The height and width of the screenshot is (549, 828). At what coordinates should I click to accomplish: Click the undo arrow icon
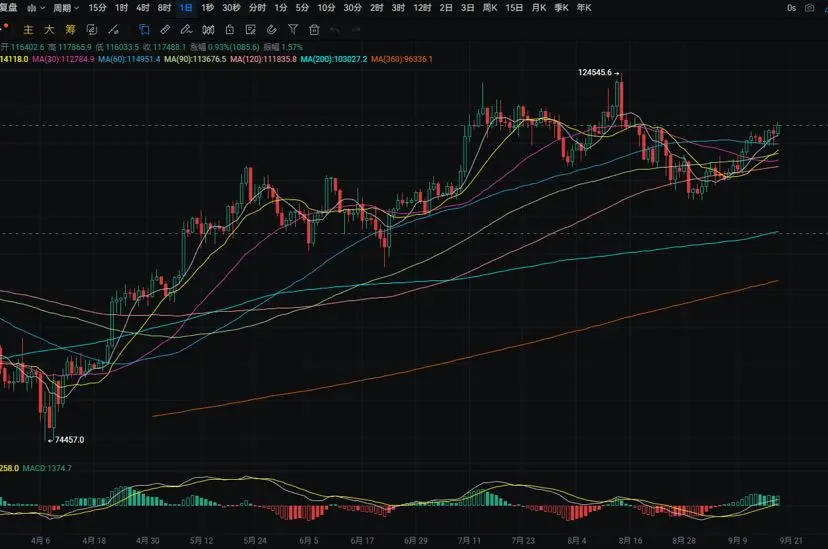click(x=335, y=30)
